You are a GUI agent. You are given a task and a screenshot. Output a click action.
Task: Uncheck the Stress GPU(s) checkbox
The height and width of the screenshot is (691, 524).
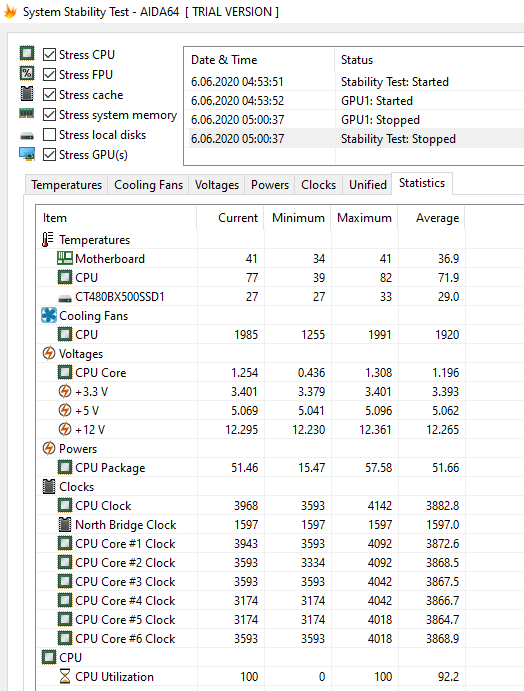point(49,155)
